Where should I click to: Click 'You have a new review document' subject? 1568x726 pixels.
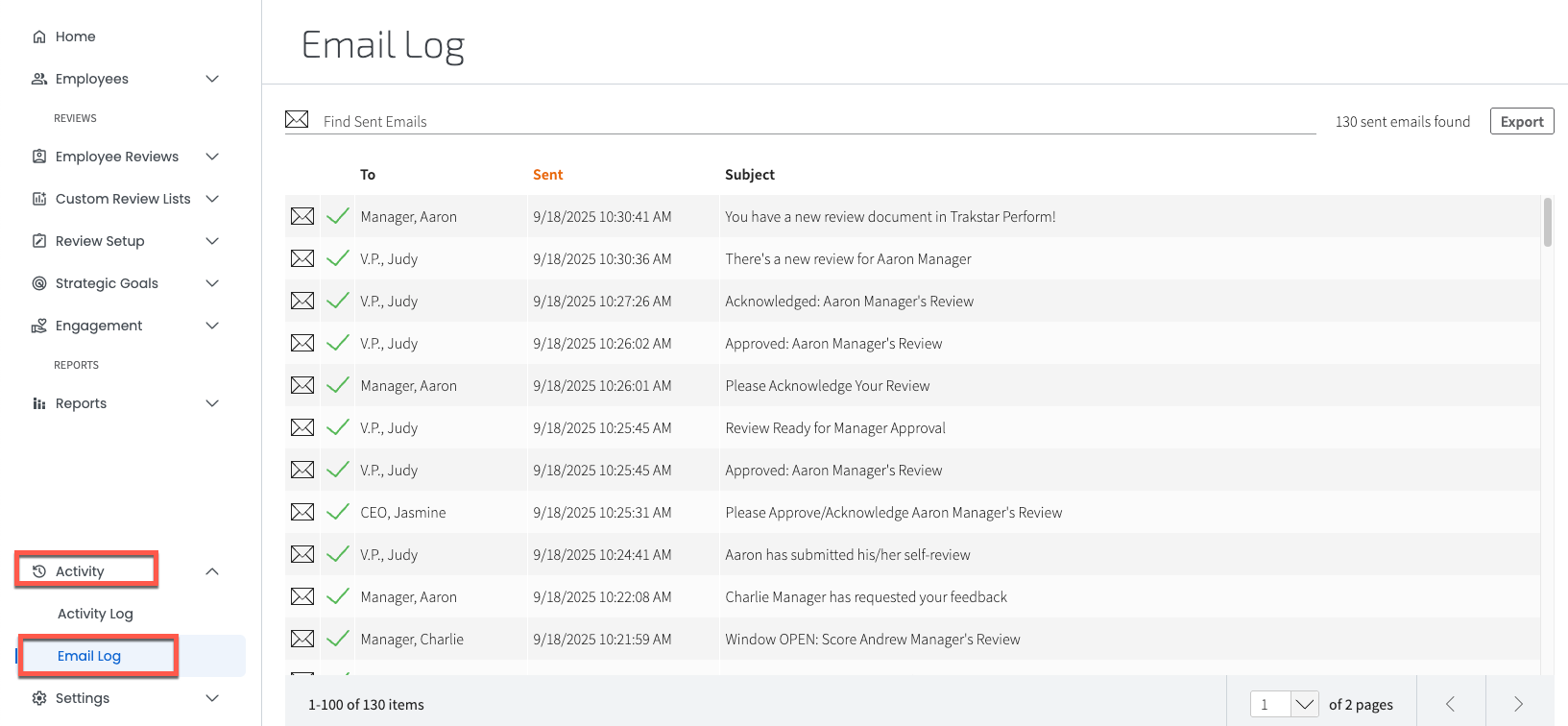click(890, 217)
